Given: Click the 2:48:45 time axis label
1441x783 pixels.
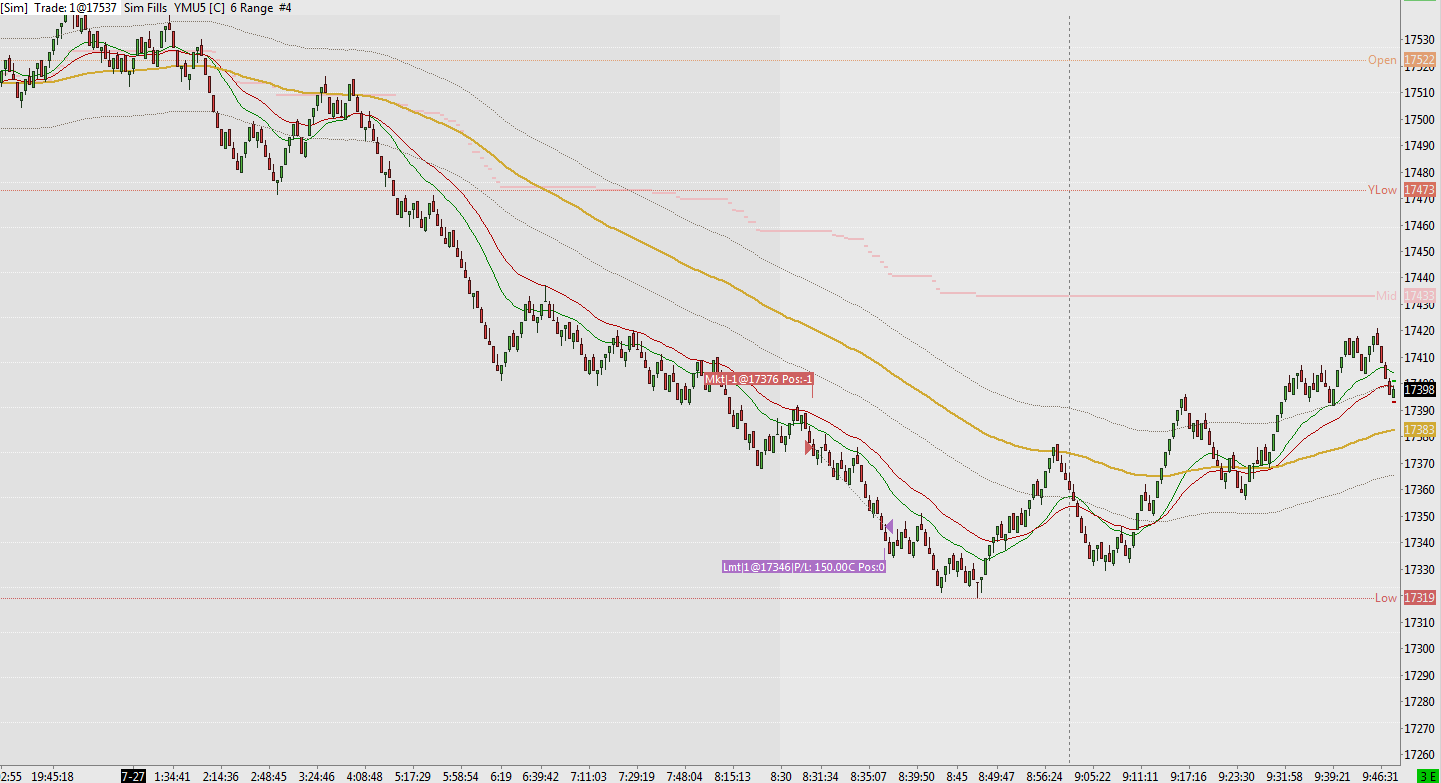Looking at the screenshot, I should (x=268, y=776).
